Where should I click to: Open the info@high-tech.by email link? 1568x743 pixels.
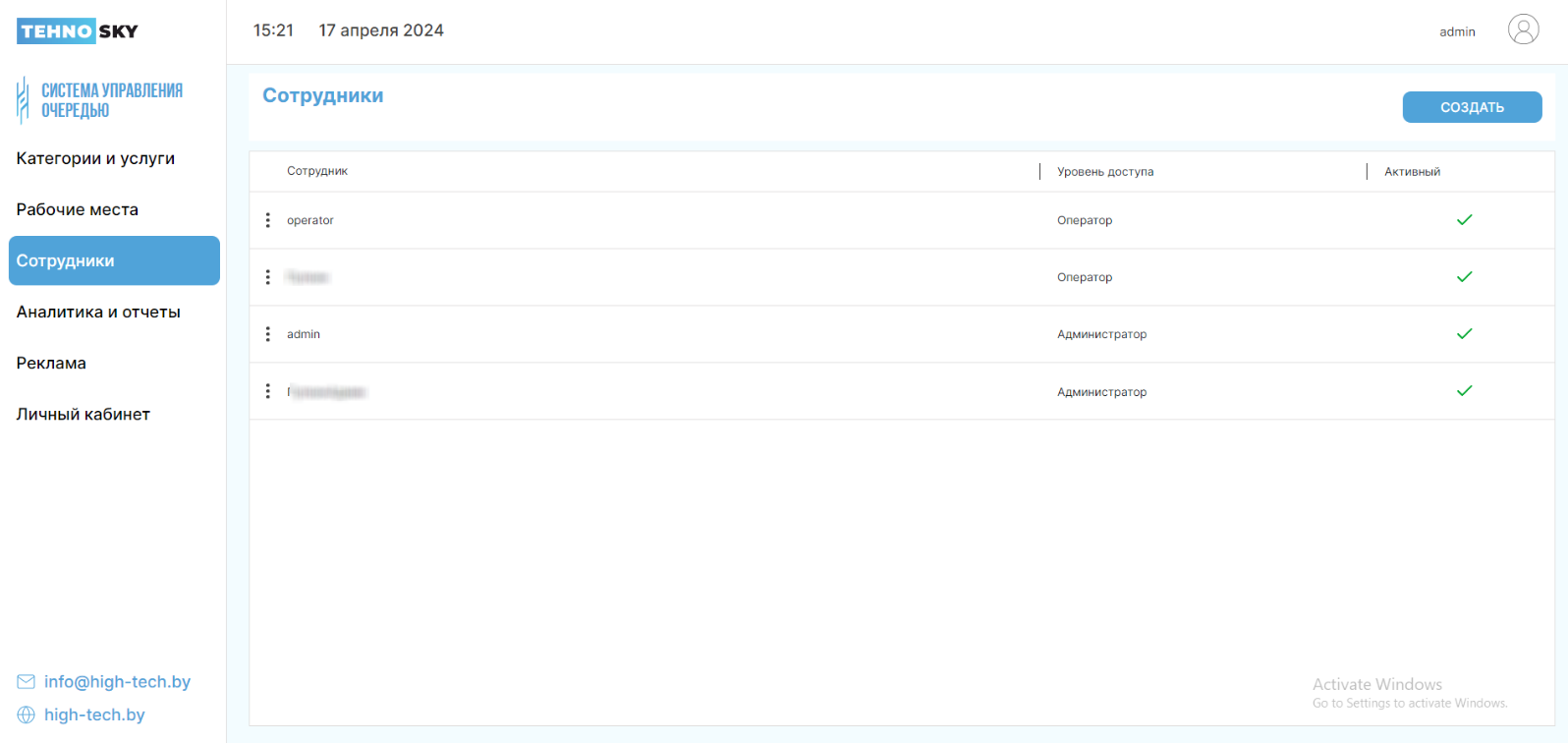[x=117, y=682]
